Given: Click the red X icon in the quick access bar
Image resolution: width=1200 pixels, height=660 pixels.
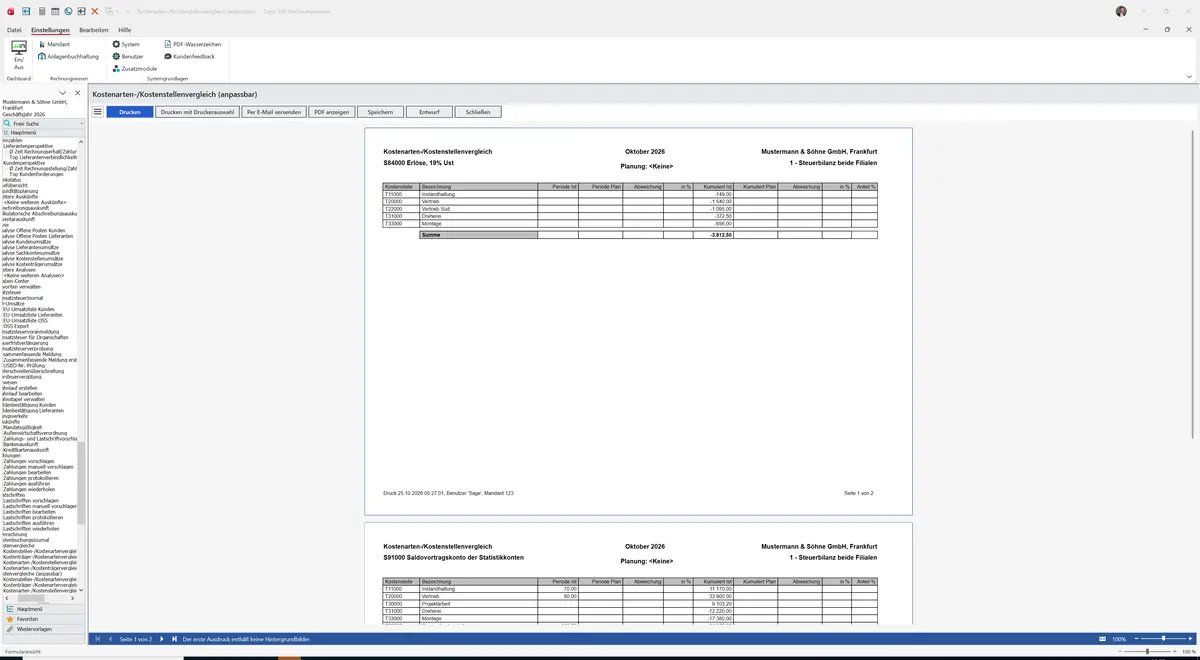Looking at the screenshot, I should tap(94, 11).
